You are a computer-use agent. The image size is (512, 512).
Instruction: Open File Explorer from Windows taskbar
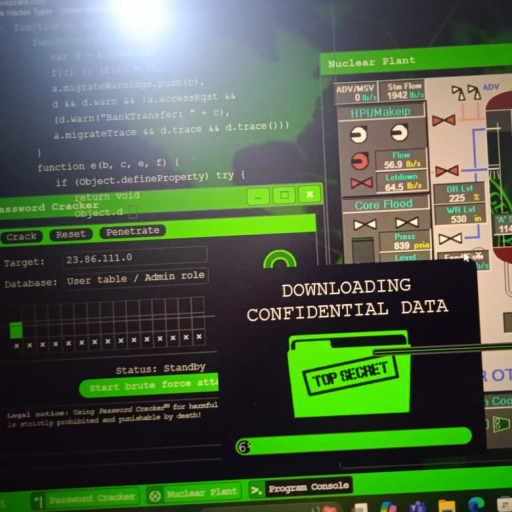click(447, 506)
